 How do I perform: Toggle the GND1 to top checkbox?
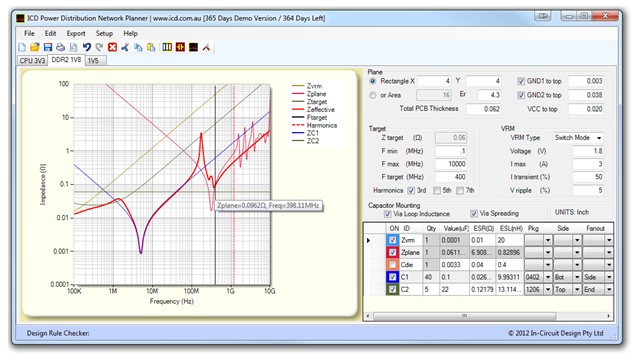(x=521, y=81)
